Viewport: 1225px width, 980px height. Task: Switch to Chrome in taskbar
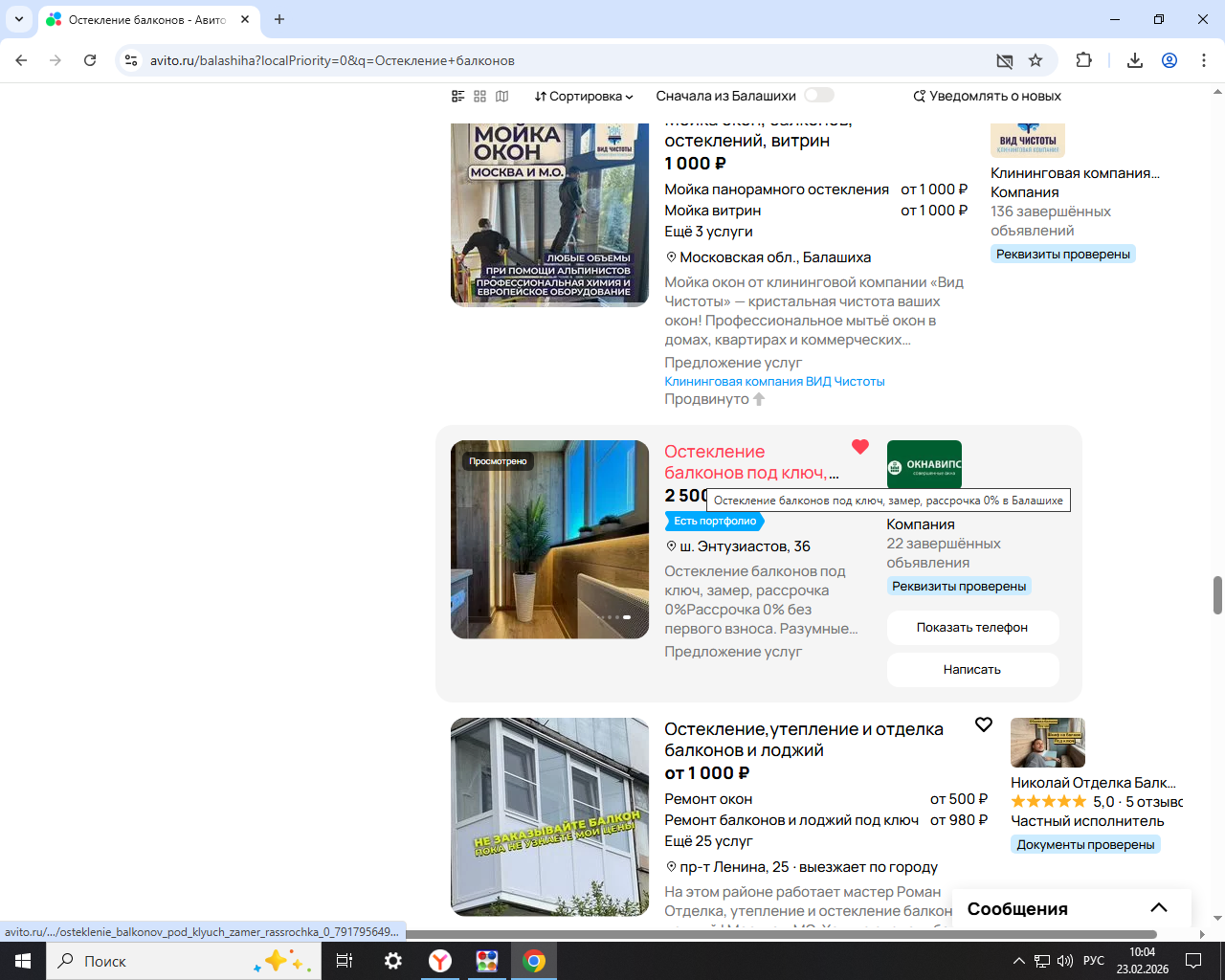534,961
